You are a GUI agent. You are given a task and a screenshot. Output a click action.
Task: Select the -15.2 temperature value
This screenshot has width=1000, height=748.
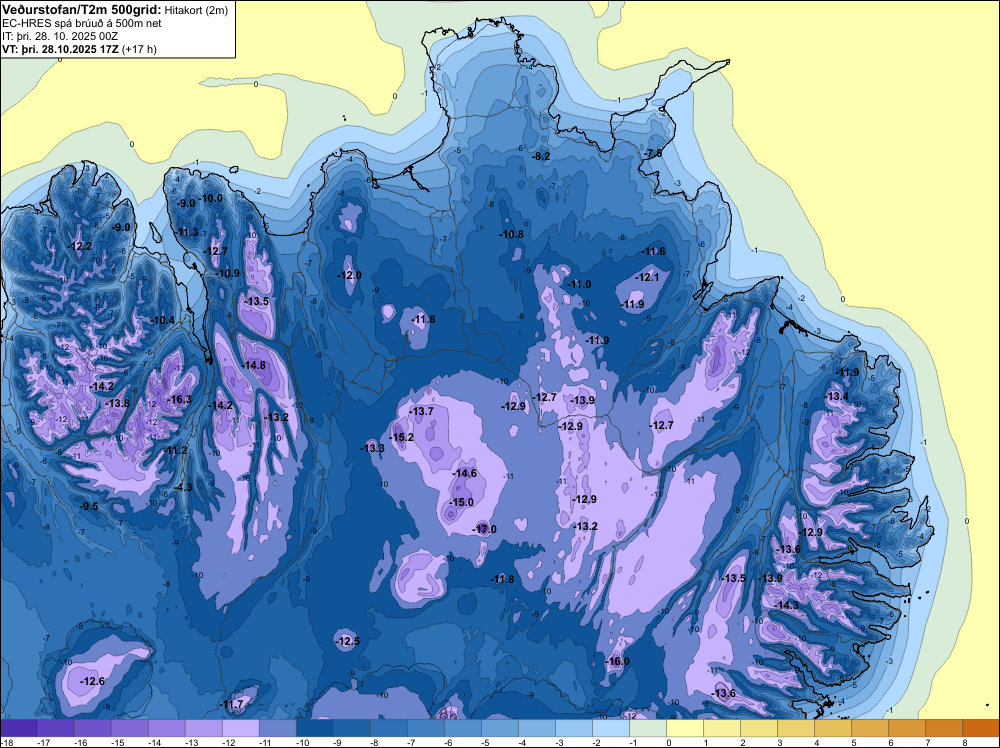pyautogui.click(x=402, y=437)
